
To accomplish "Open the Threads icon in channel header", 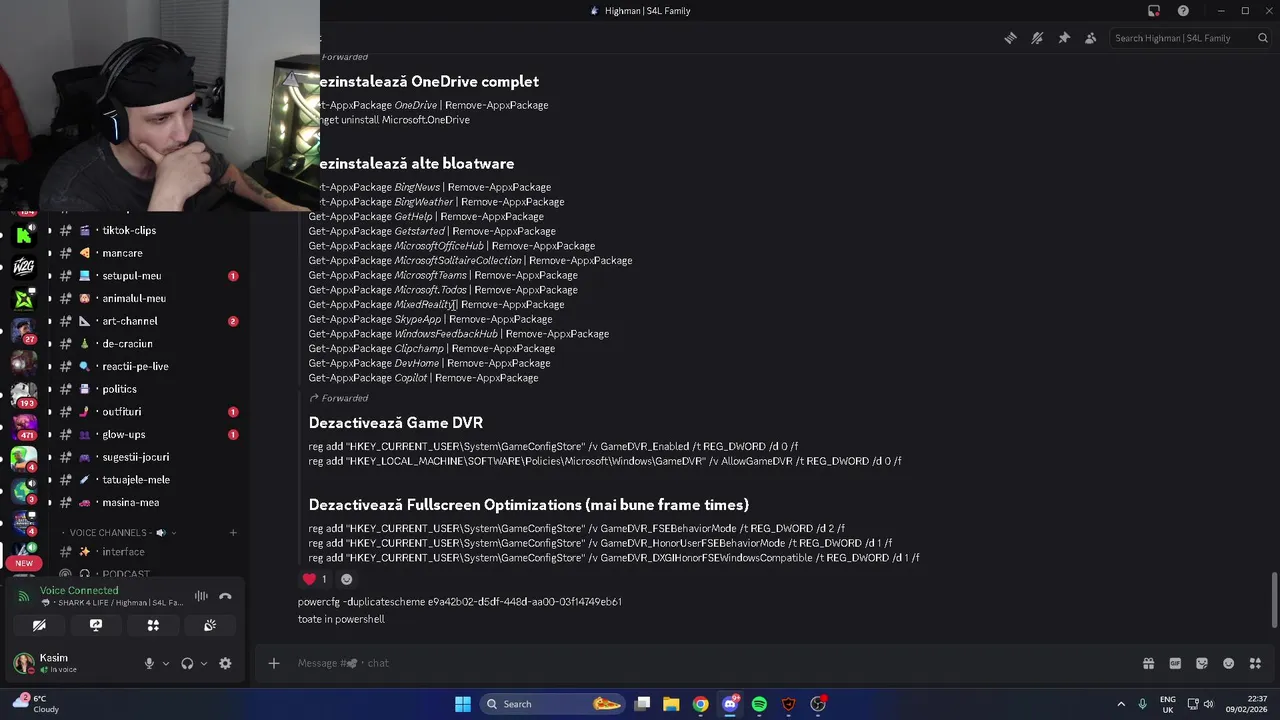I will coord(1010,38).
